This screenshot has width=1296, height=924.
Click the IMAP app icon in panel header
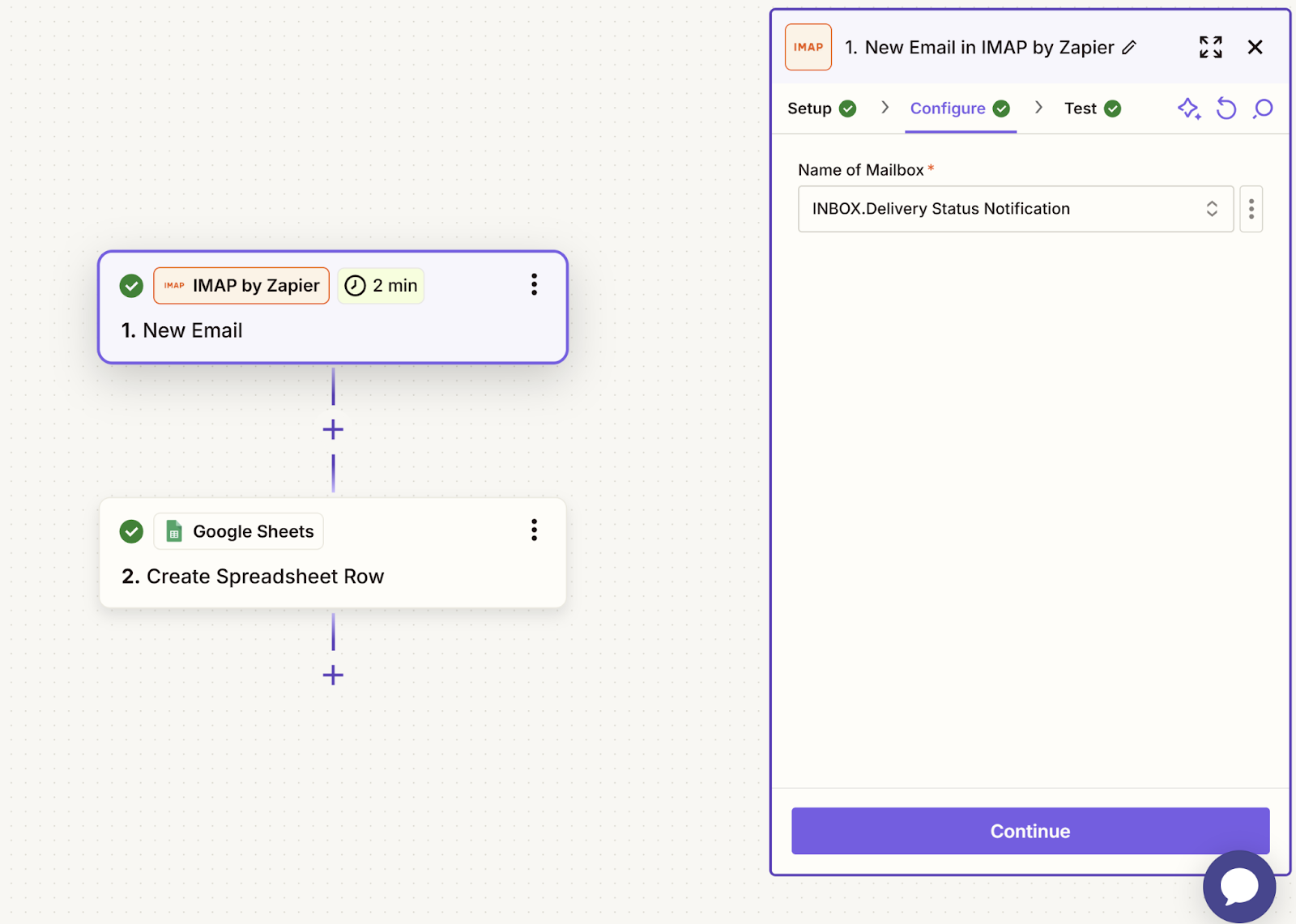(808, 47)
